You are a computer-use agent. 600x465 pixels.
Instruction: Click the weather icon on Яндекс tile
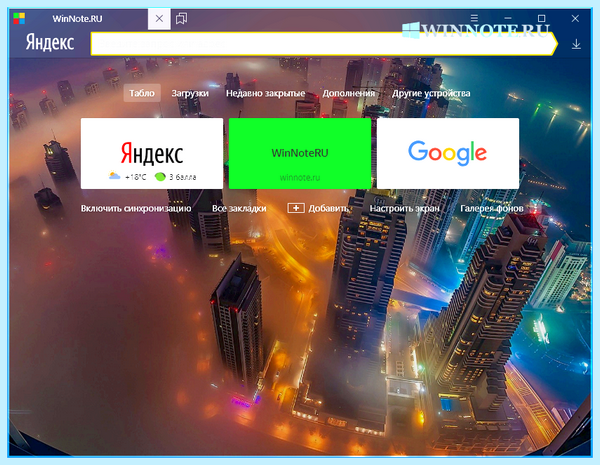pos(114,176)
